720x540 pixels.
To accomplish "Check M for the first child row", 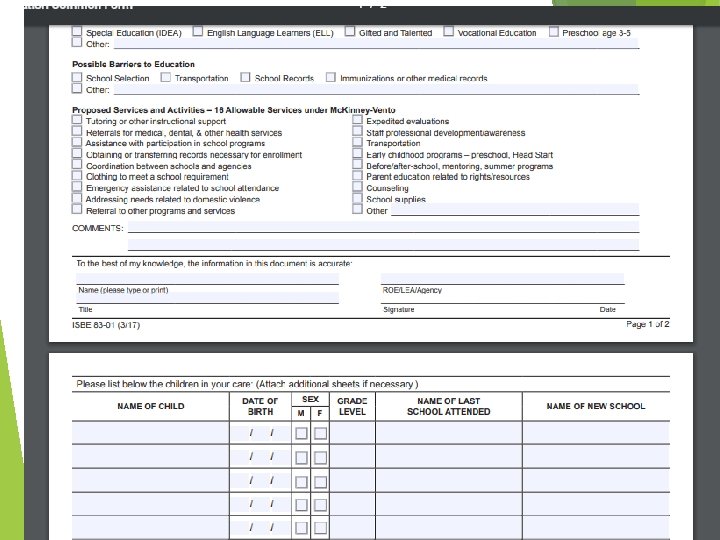I will point(301,433).
